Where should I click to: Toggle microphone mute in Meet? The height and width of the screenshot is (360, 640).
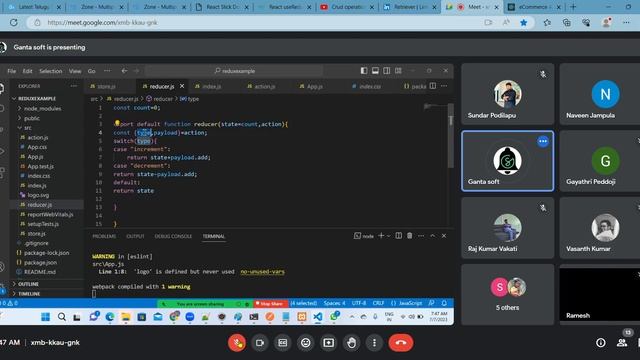click(x=237, y=343)
